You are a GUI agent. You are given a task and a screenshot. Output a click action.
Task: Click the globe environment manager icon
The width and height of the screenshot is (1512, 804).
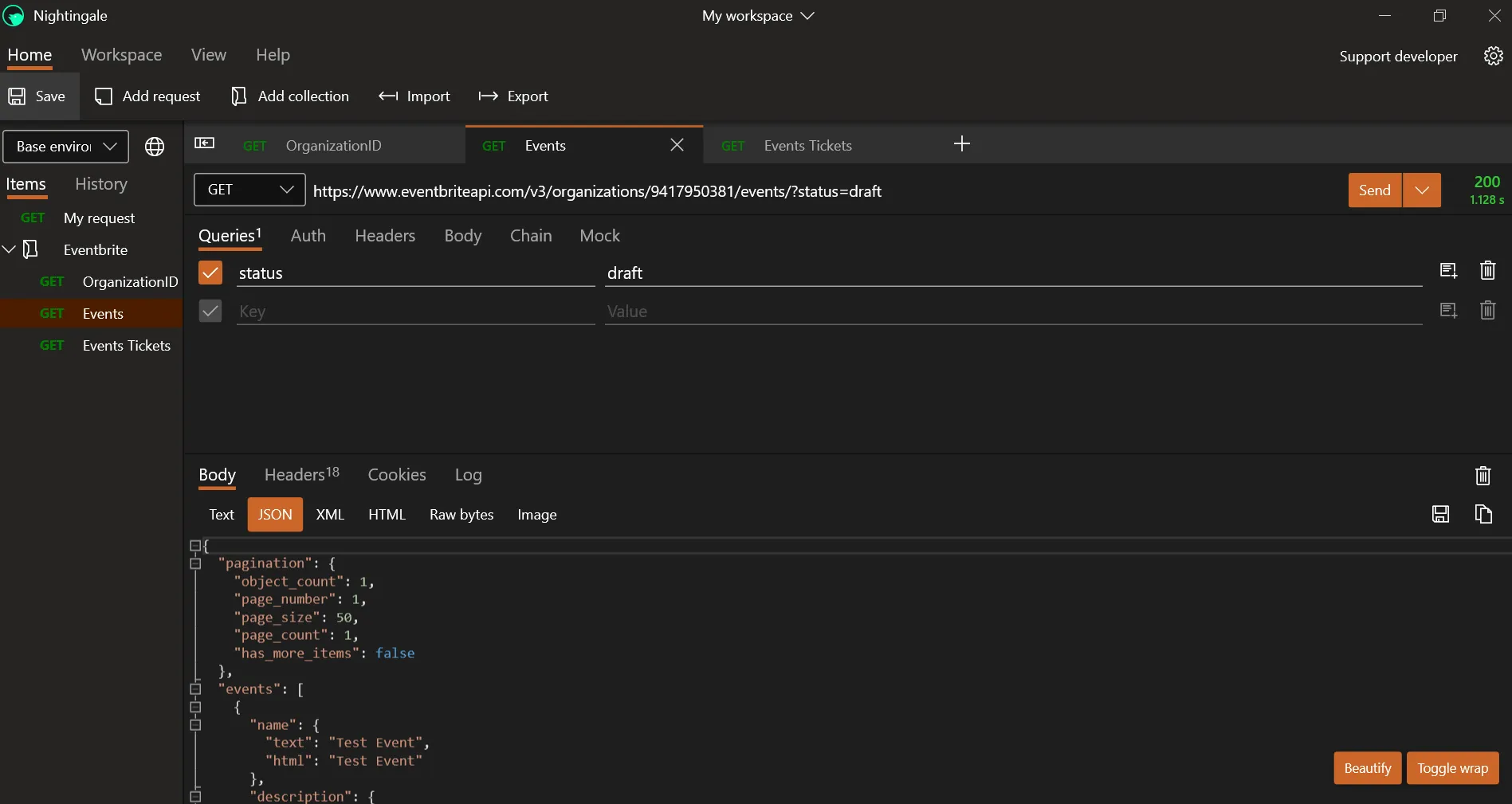point(155,147)
